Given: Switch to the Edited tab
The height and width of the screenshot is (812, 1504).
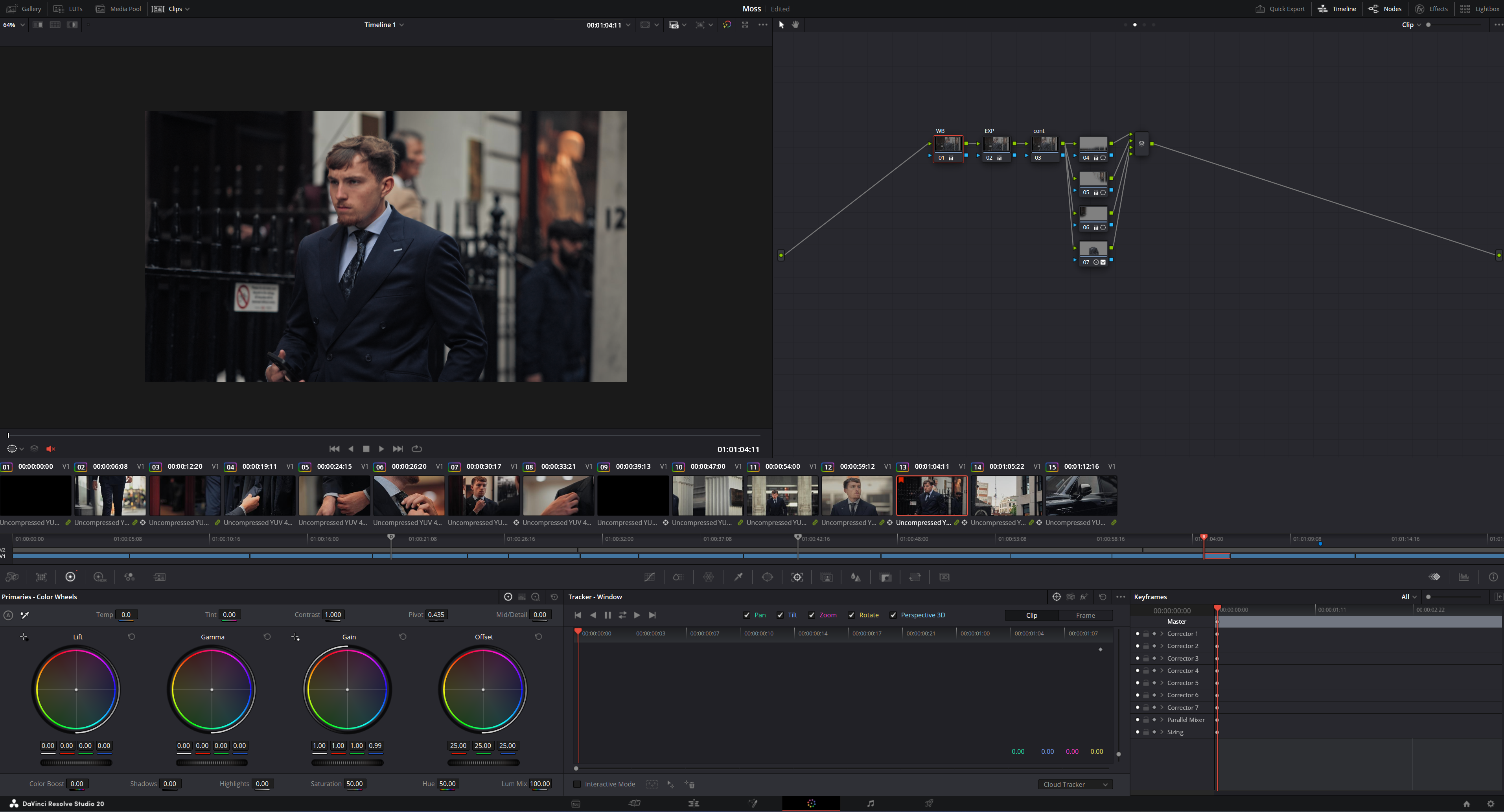Looking at the screenshot, I should (x=779, y=9).
